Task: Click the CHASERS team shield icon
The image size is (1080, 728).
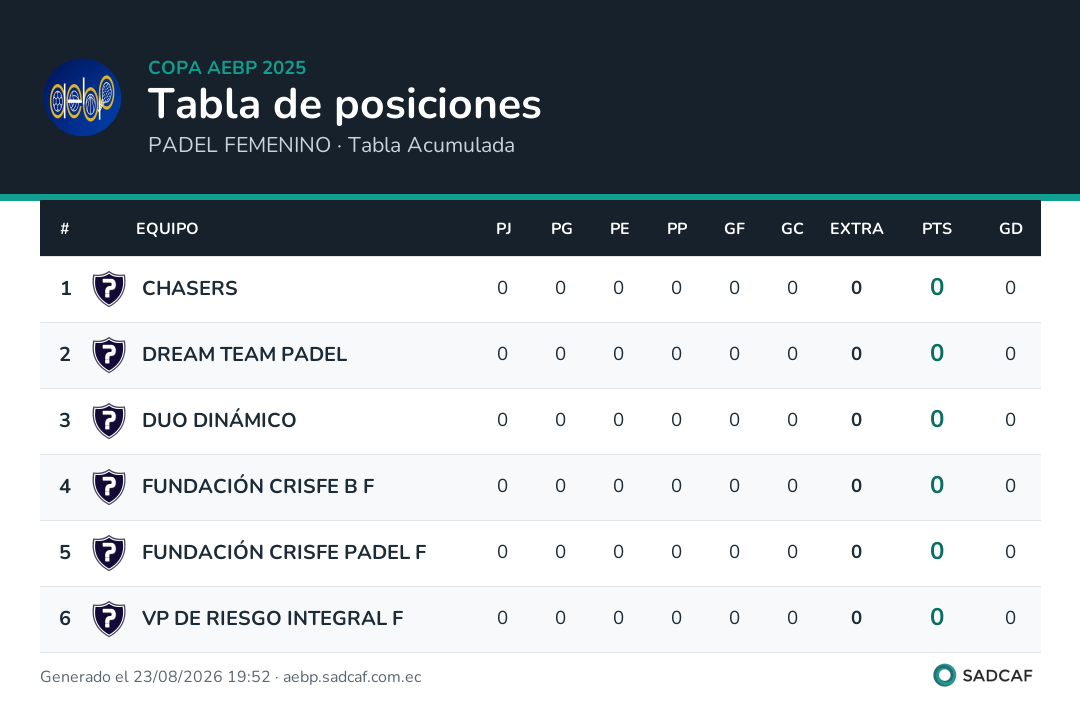Action: coord(109,289)
